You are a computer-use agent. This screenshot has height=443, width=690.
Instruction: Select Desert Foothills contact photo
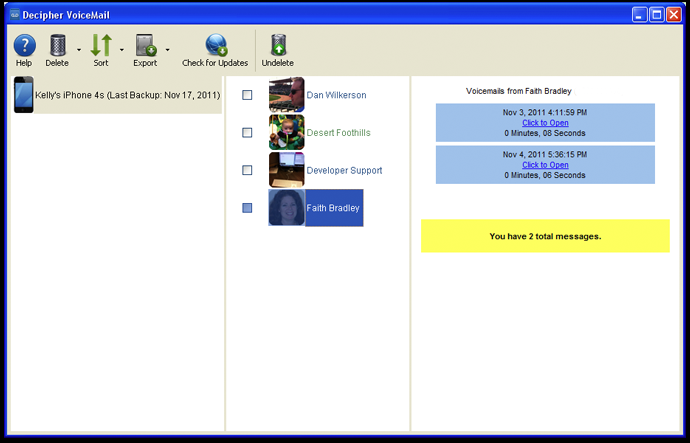click(x=286, y=132)
